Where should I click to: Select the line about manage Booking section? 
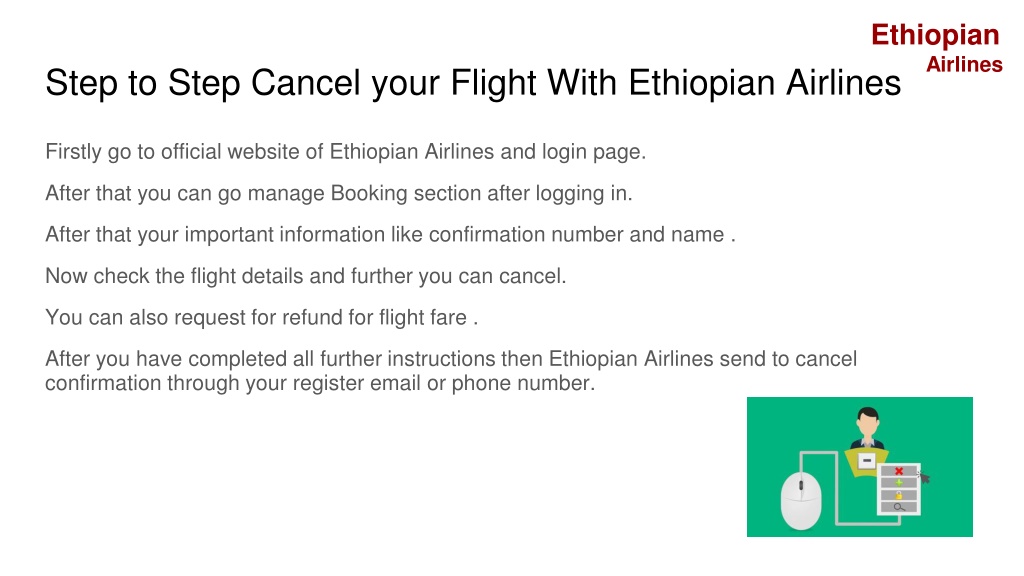[x=338, y=194]
